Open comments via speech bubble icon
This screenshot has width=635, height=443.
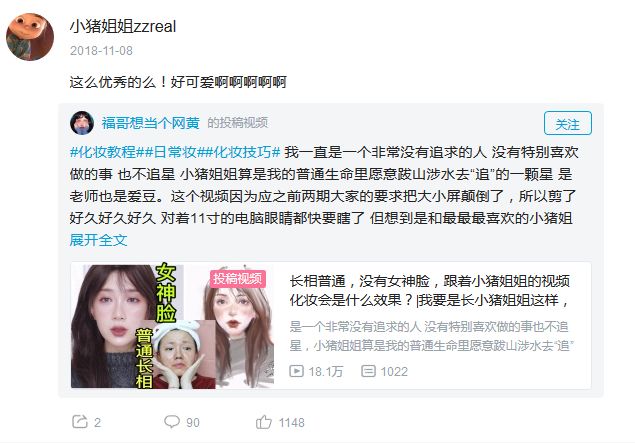coord(172,422)
